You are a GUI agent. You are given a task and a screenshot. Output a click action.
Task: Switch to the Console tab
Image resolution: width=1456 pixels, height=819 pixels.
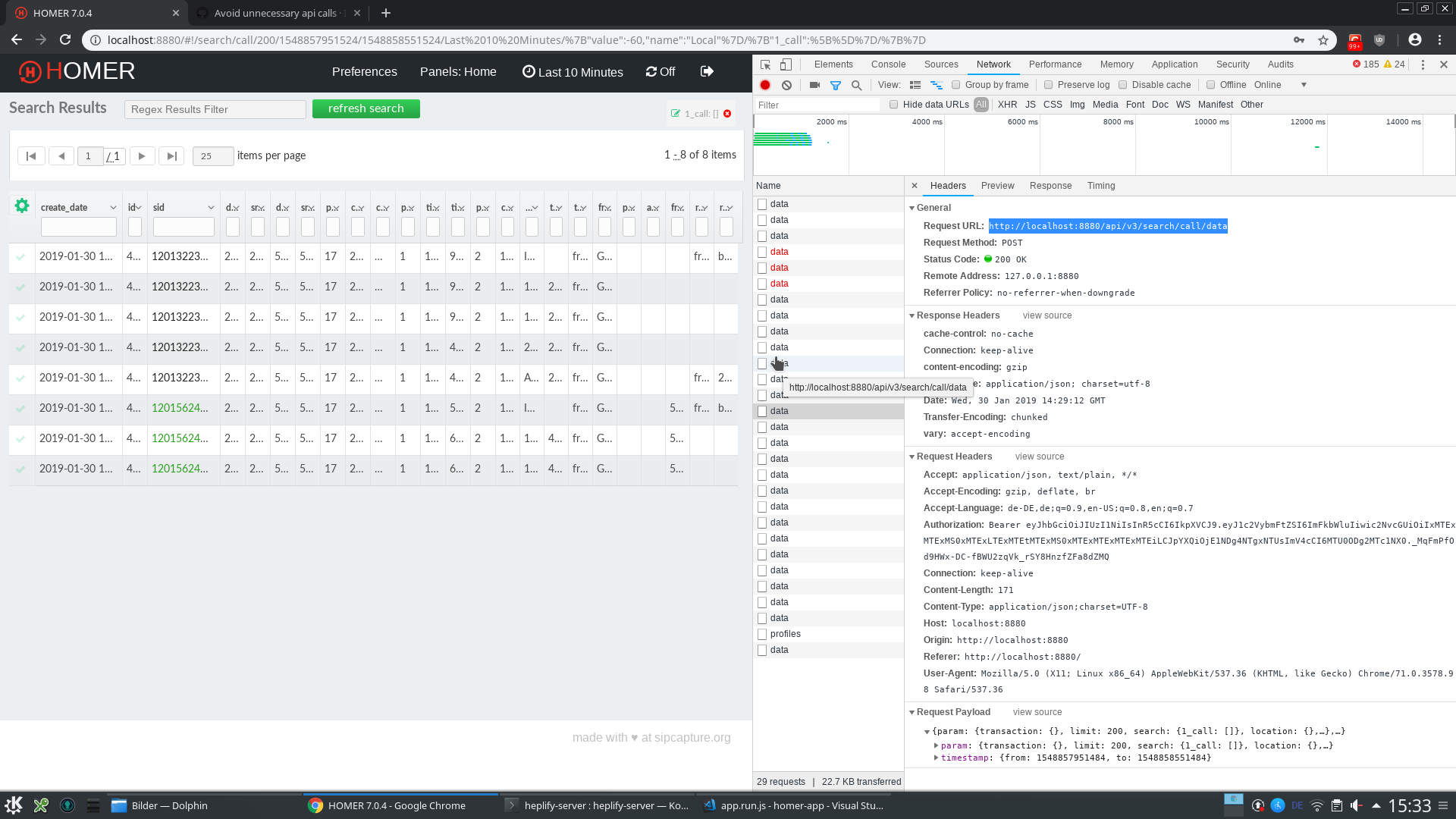point(888,64)
